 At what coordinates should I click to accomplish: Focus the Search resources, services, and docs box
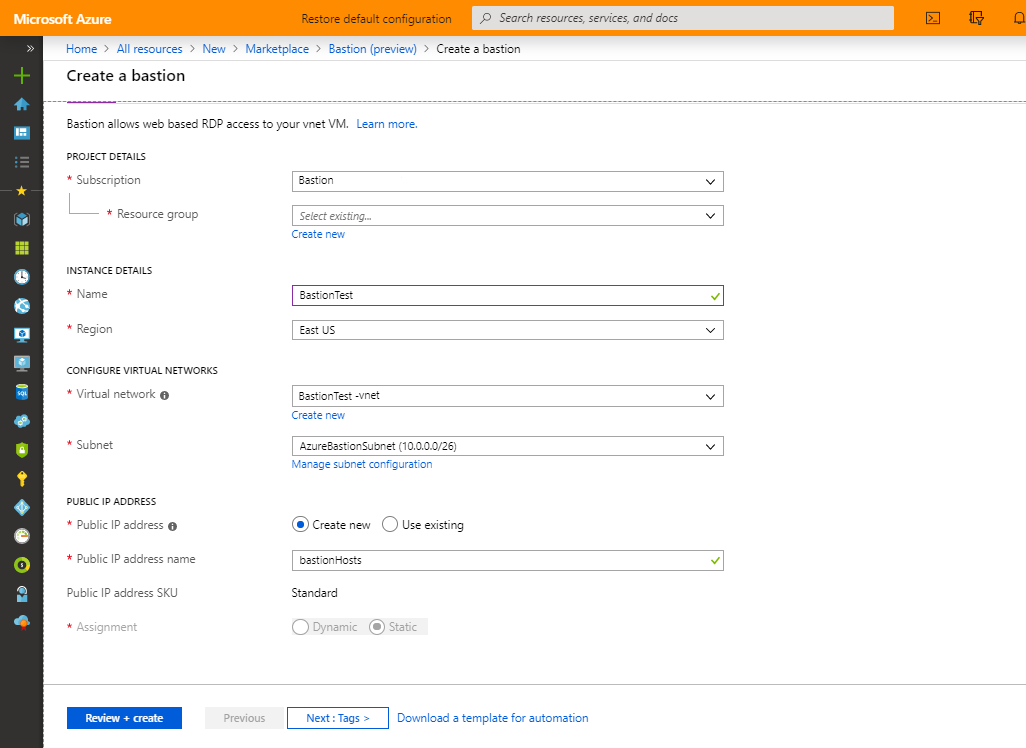pyautogui.click(x=682, y=18)
